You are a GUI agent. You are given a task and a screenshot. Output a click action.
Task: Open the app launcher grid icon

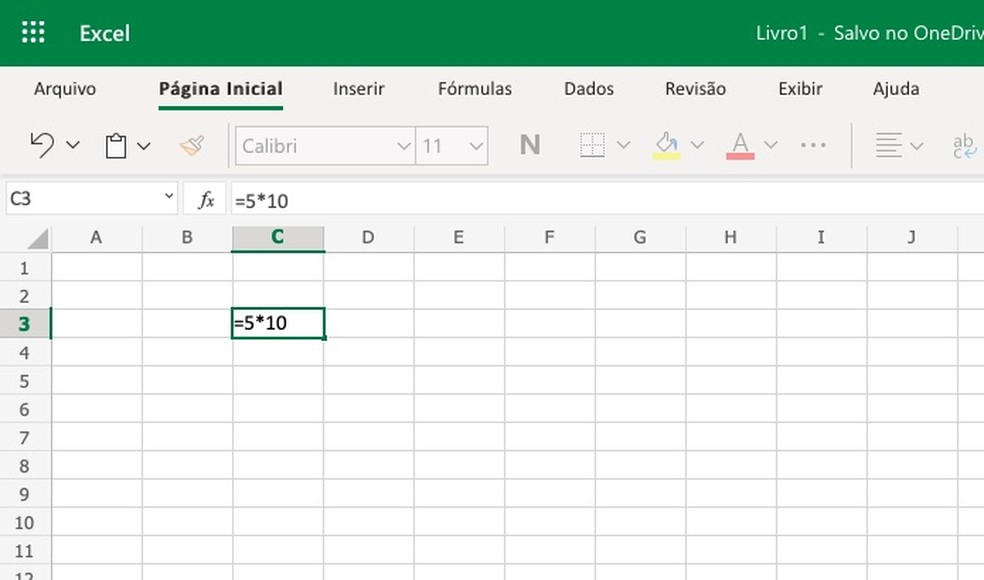coord(33,31)
